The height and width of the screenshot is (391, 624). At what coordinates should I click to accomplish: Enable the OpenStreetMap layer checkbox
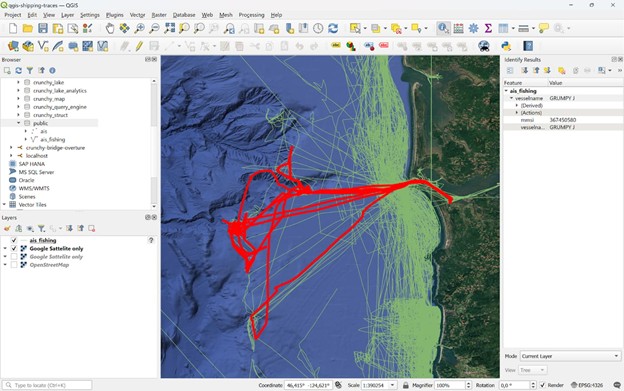tap(14, 265)
